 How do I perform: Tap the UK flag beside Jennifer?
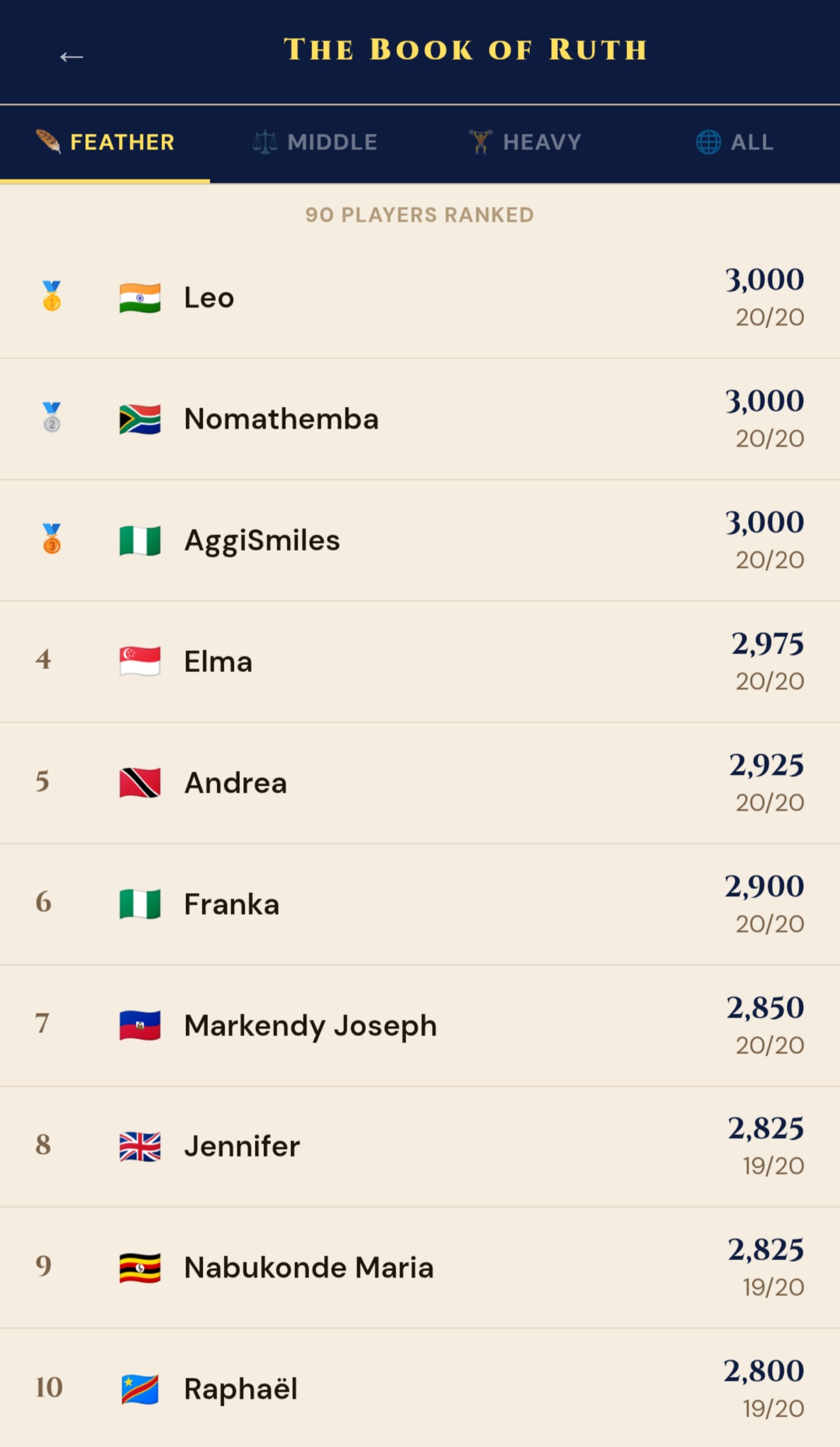click(140, 1147)
